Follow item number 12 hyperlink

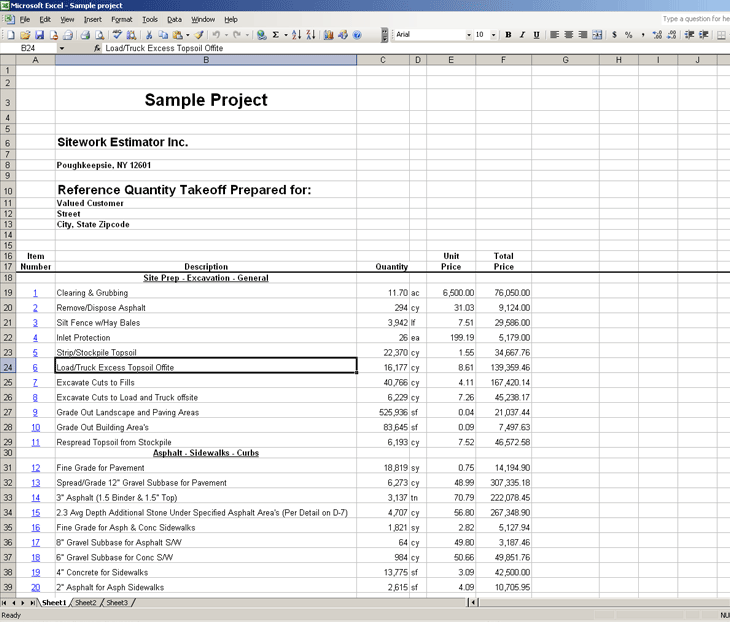(35, 468)
